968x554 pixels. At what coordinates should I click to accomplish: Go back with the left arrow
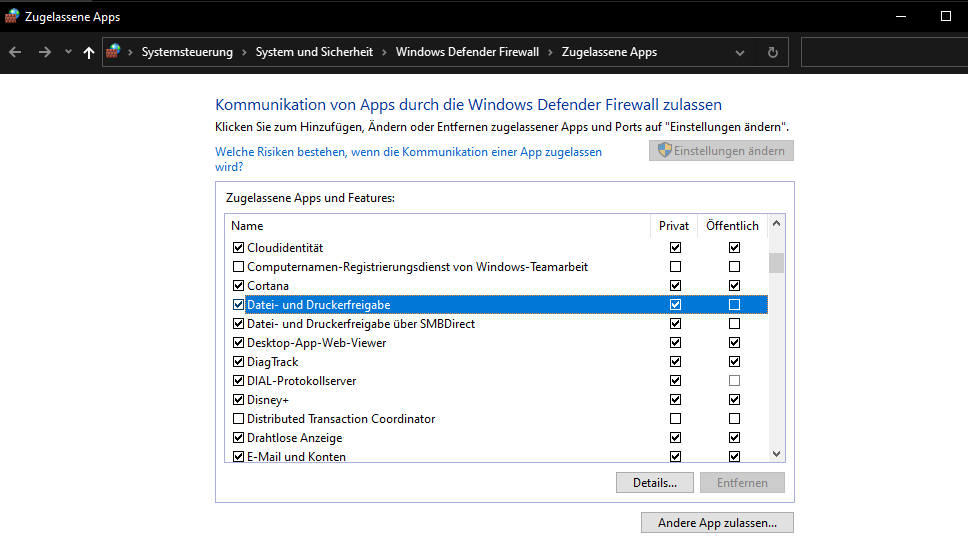pos(15,52)
